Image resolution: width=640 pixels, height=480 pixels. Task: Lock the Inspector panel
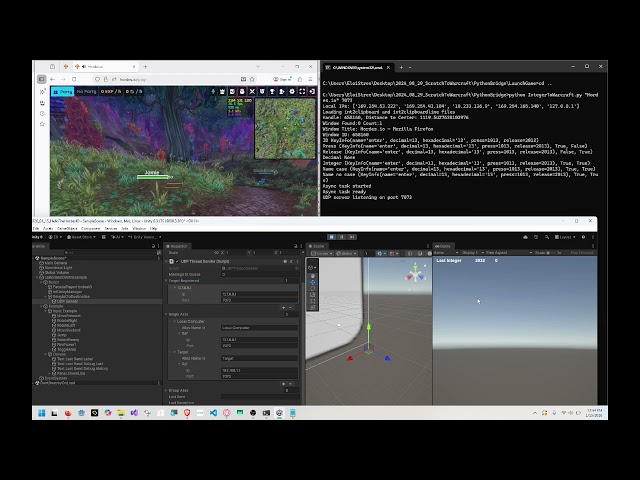click(296, 246)
